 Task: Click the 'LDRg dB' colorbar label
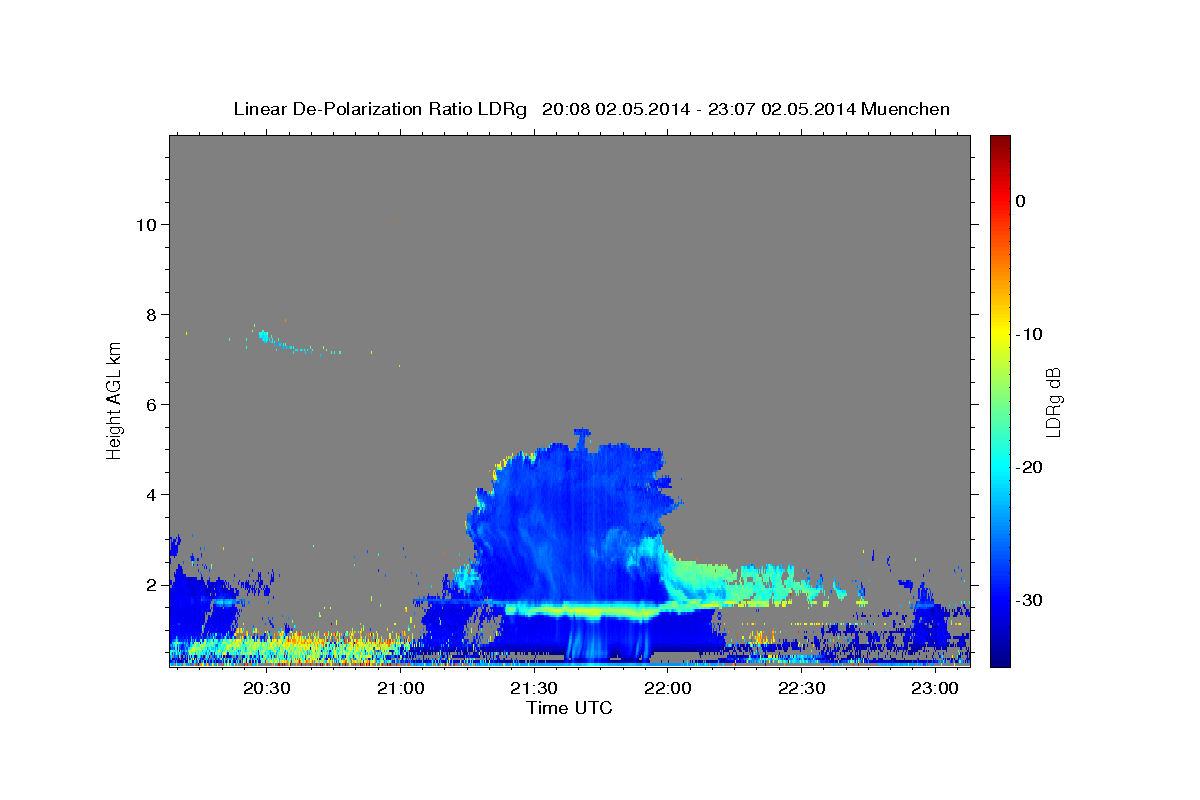tap(1053, 402)
